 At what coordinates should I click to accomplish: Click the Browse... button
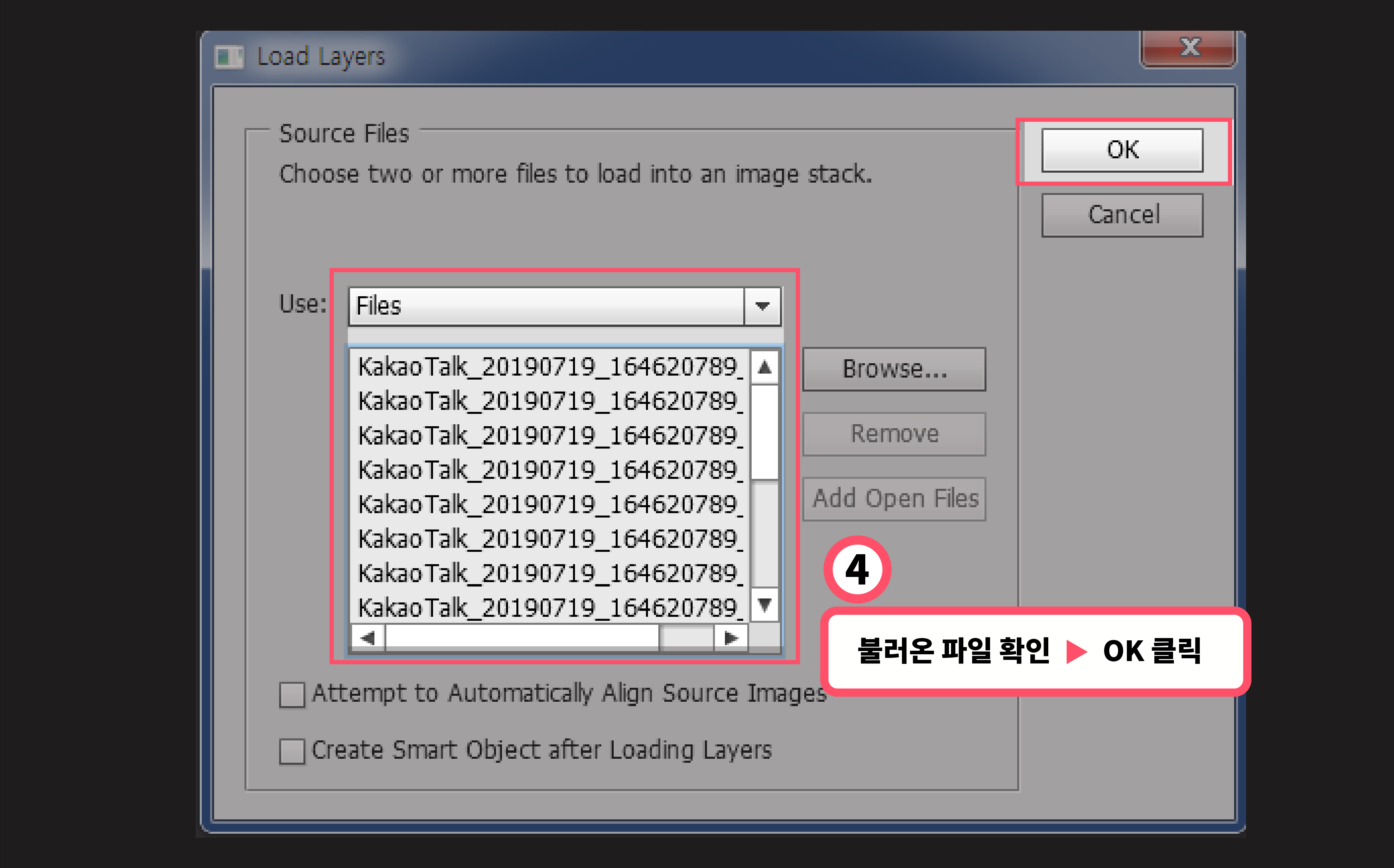893,369
